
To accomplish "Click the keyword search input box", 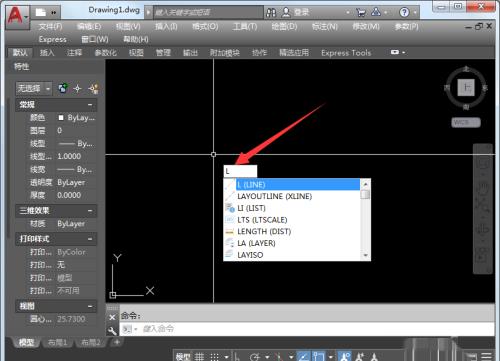I will click(208, 12).
